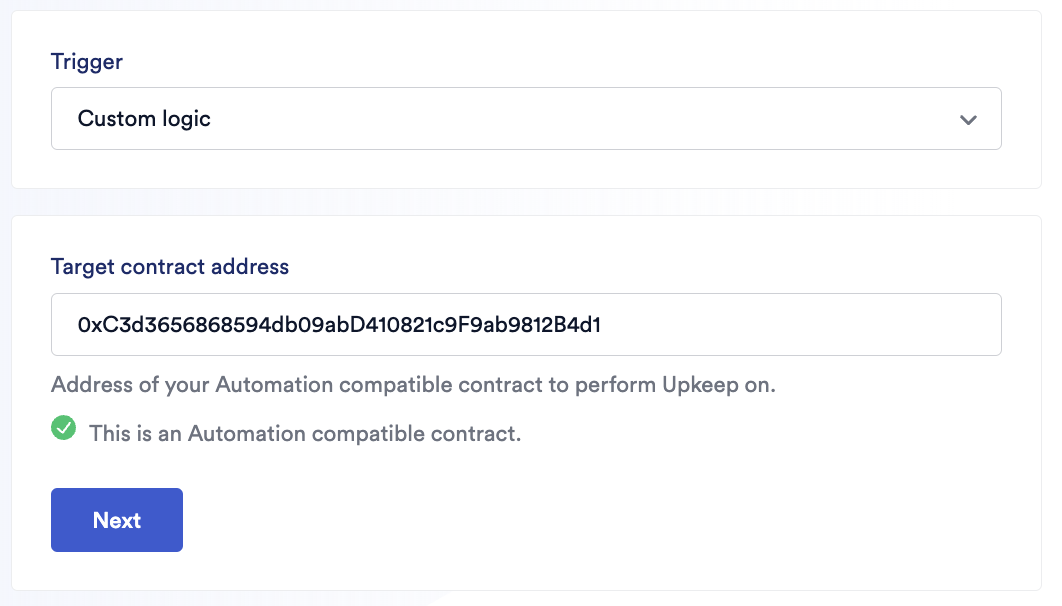The width and height of the screenshot is (1062, 606).
Task: Click the success check circle beside compatibility message
Action: [x=64, y=429]
